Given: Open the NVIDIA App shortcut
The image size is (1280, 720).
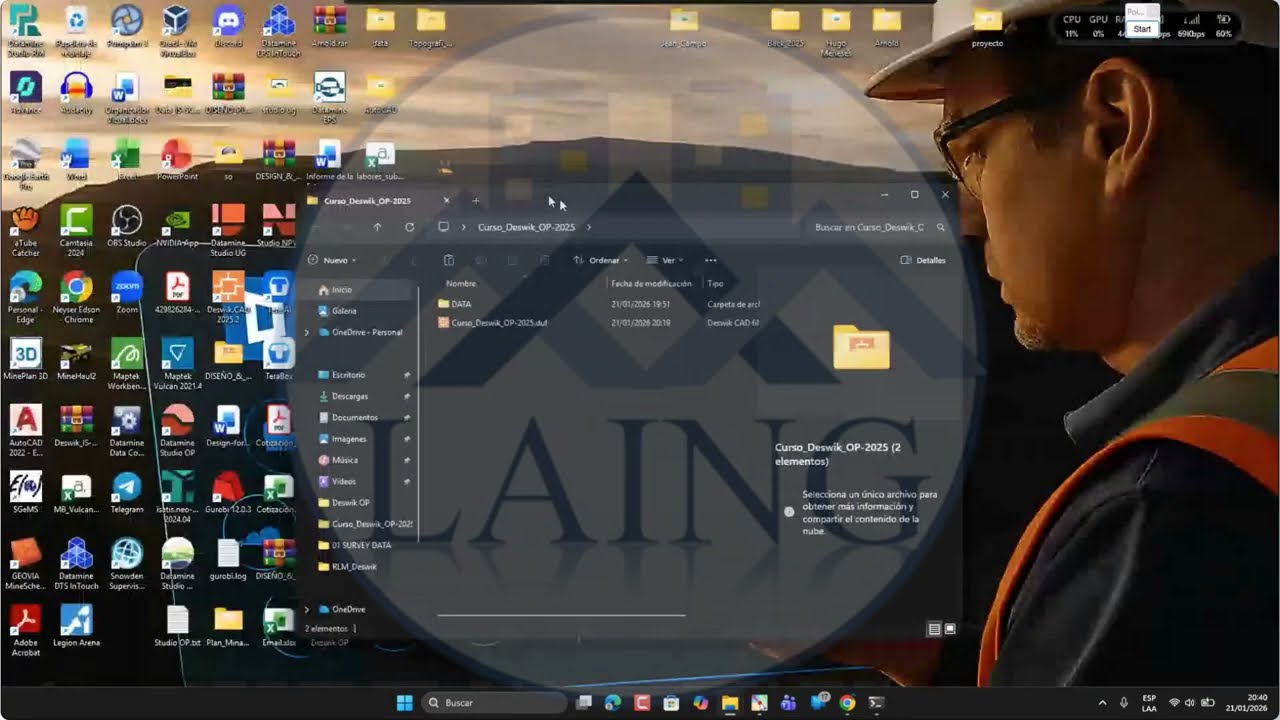Looking at the screenshot, I should pyautogui.click(x=177, y=226).
